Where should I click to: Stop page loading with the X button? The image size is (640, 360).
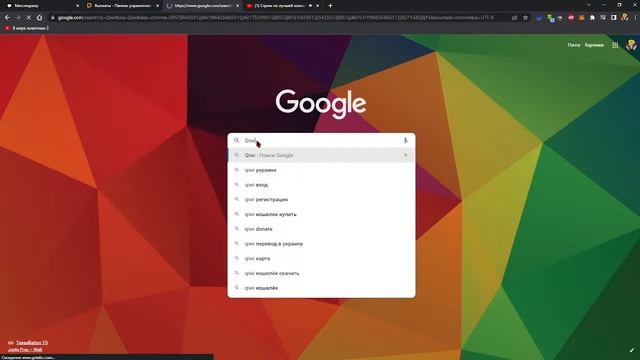click(x=29, y=18)
